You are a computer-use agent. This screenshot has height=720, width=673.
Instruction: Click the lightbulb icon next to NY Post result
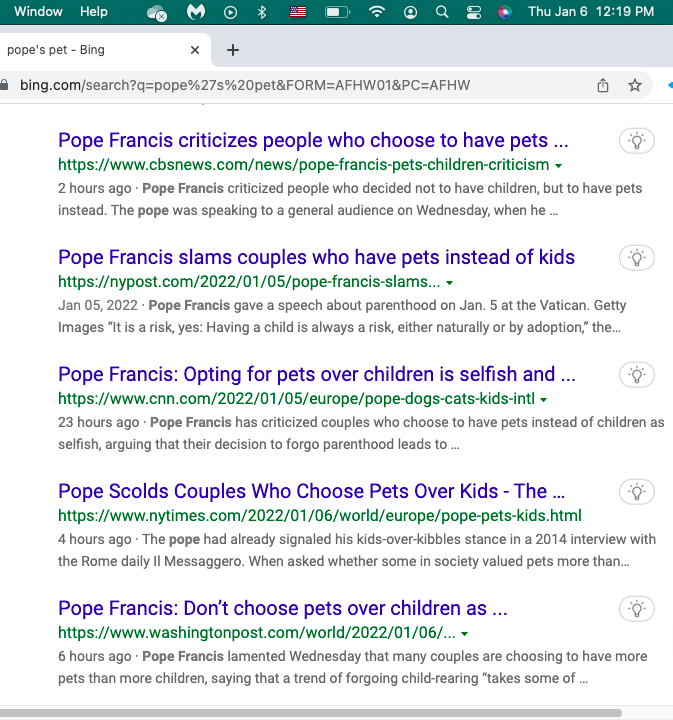tap(636, 258)
